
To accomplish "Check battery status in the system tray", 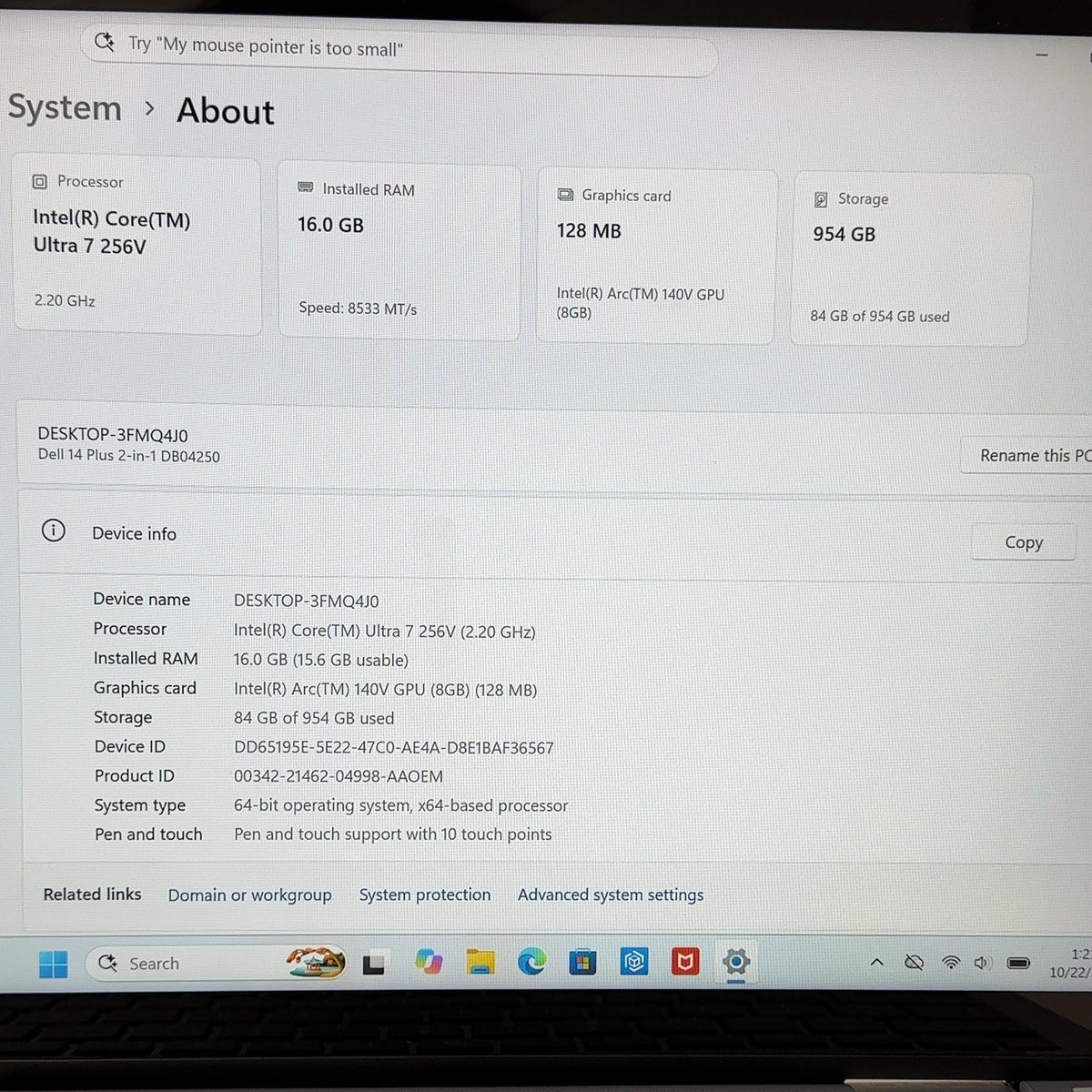I will coord(1018,962).
